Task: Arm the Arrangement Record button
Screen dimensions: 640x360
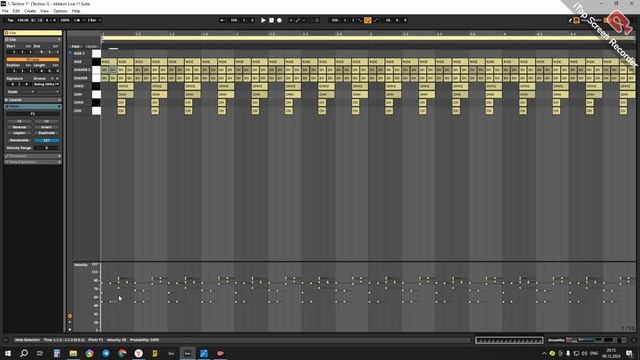Action: (x=279, y=20)
